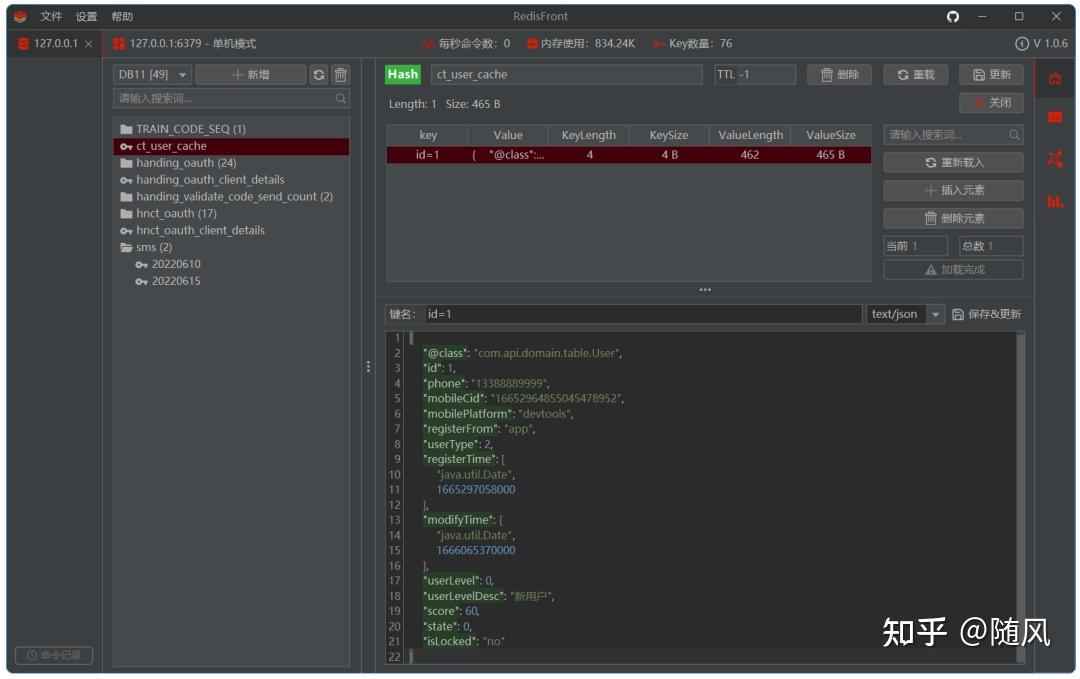Close the 127.0.0.1 connection tab

[x=88, y=43]
